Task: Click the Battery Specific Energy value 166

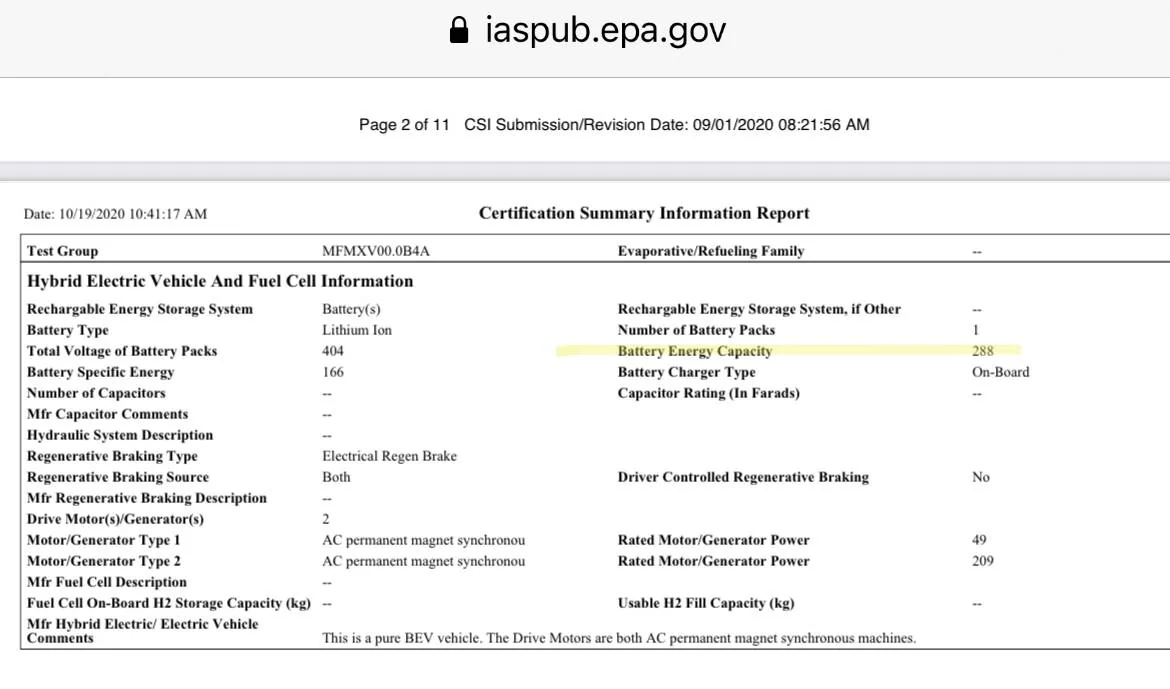Action: tap(333, 372)
